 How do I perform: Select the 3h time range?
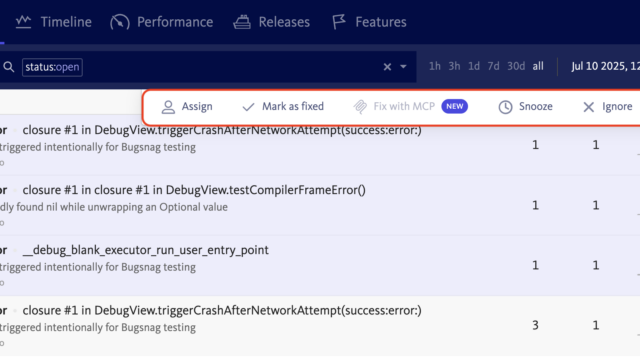click(454, 66)
